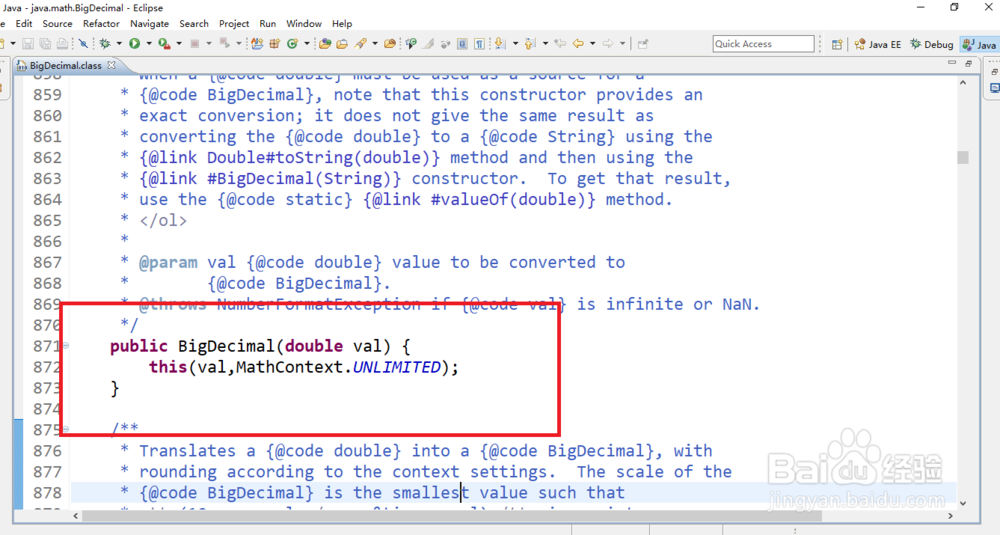Open the New item dropdown arrow

pos(13,44)
